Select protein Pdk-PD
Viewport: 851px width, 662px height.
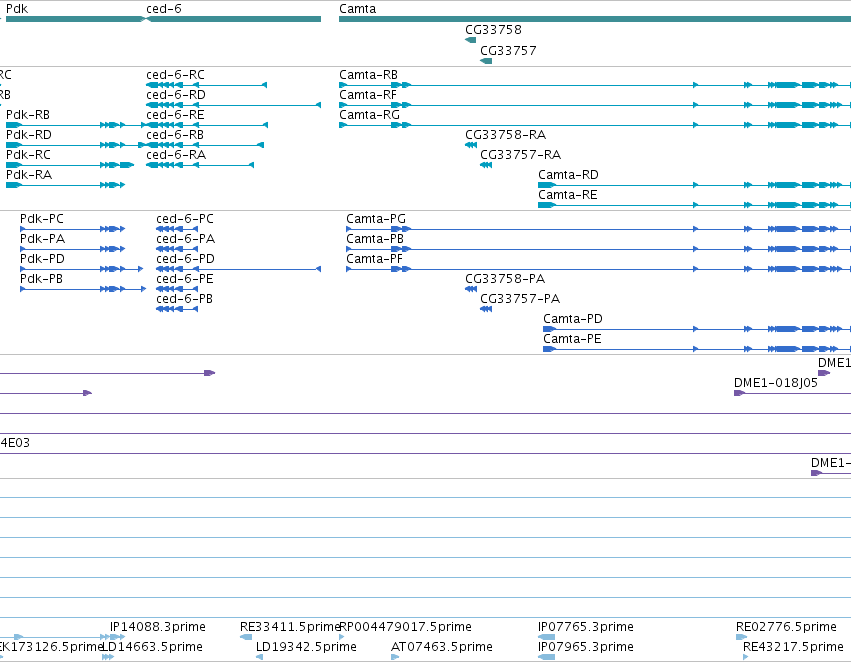(81, 269)
